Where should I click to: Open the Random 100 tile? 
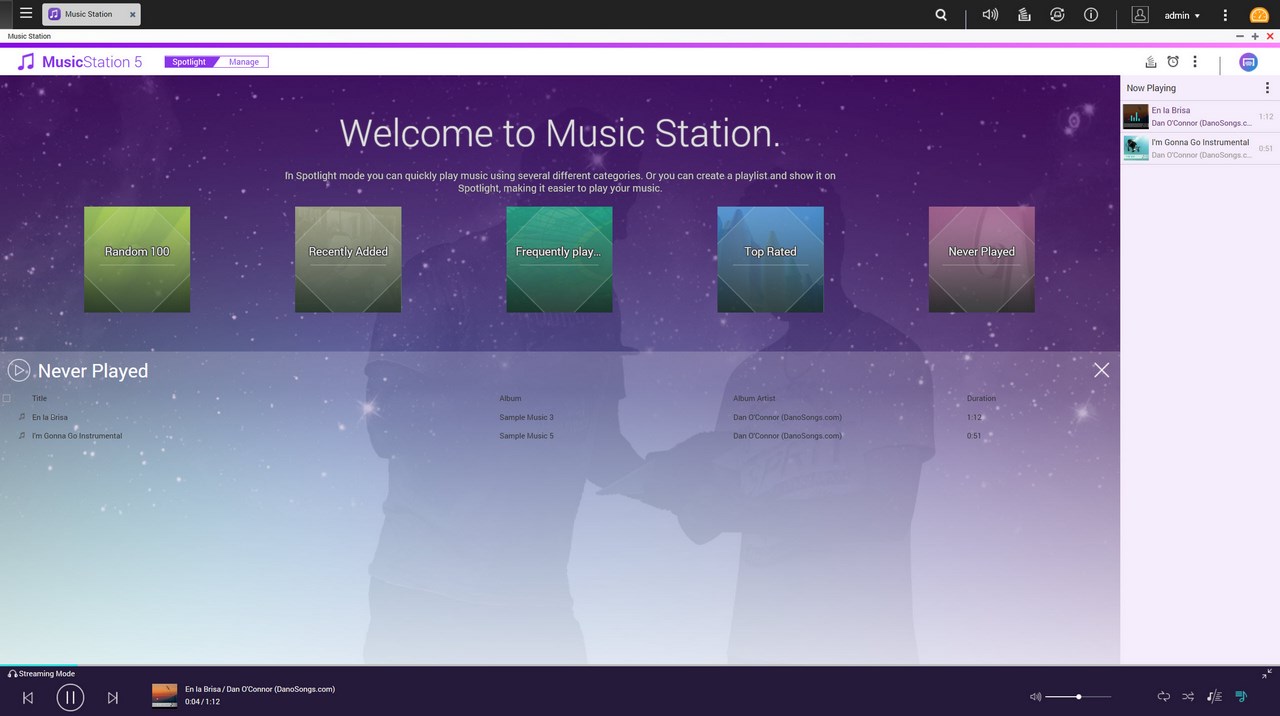tap(137, 259)
